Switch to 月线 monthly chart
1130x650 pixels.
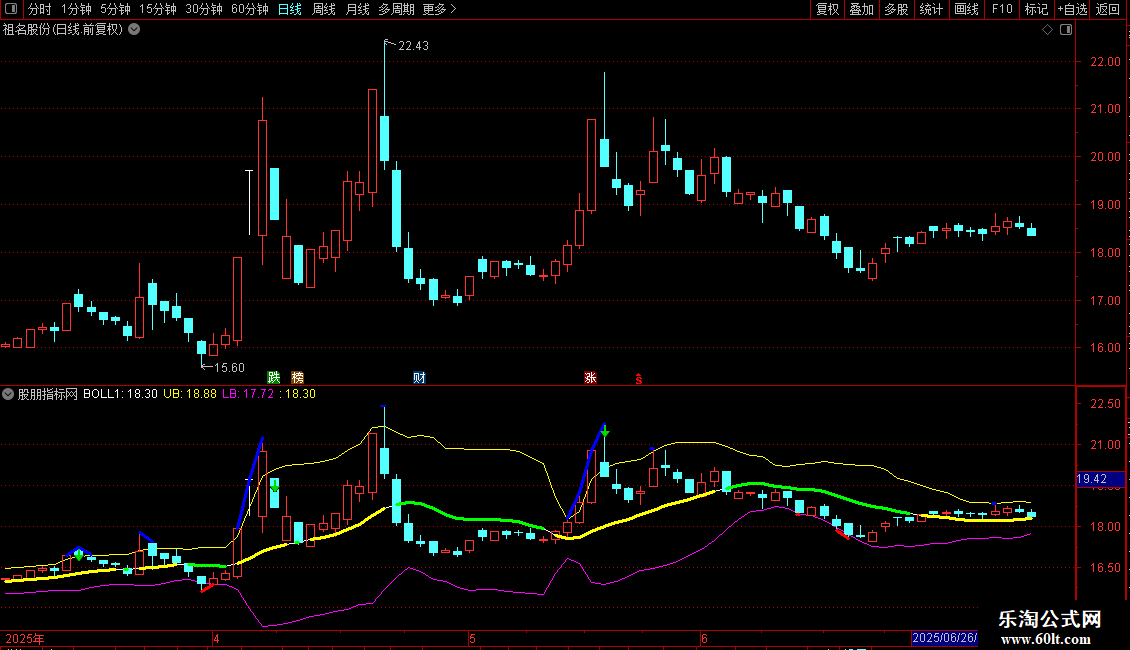tap(357, 9)
